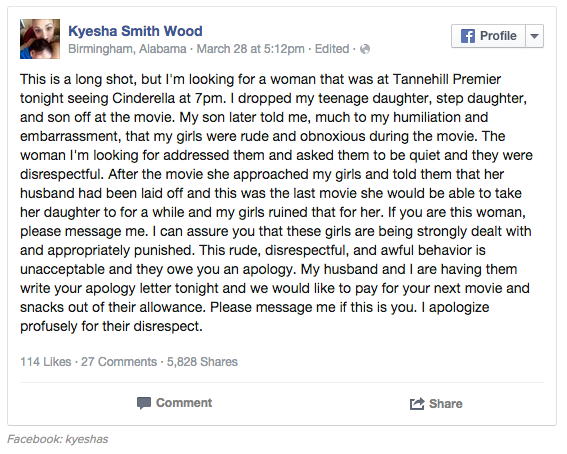Viewport: 567px width, 454px height.
Task: Show the 5,828 Shares list
Action: tap(202, 361)
